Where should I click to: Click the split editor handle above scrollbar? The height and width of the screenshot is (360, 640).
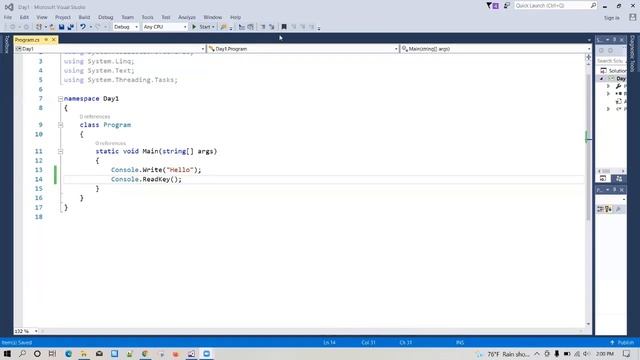[x=588, y=57]
